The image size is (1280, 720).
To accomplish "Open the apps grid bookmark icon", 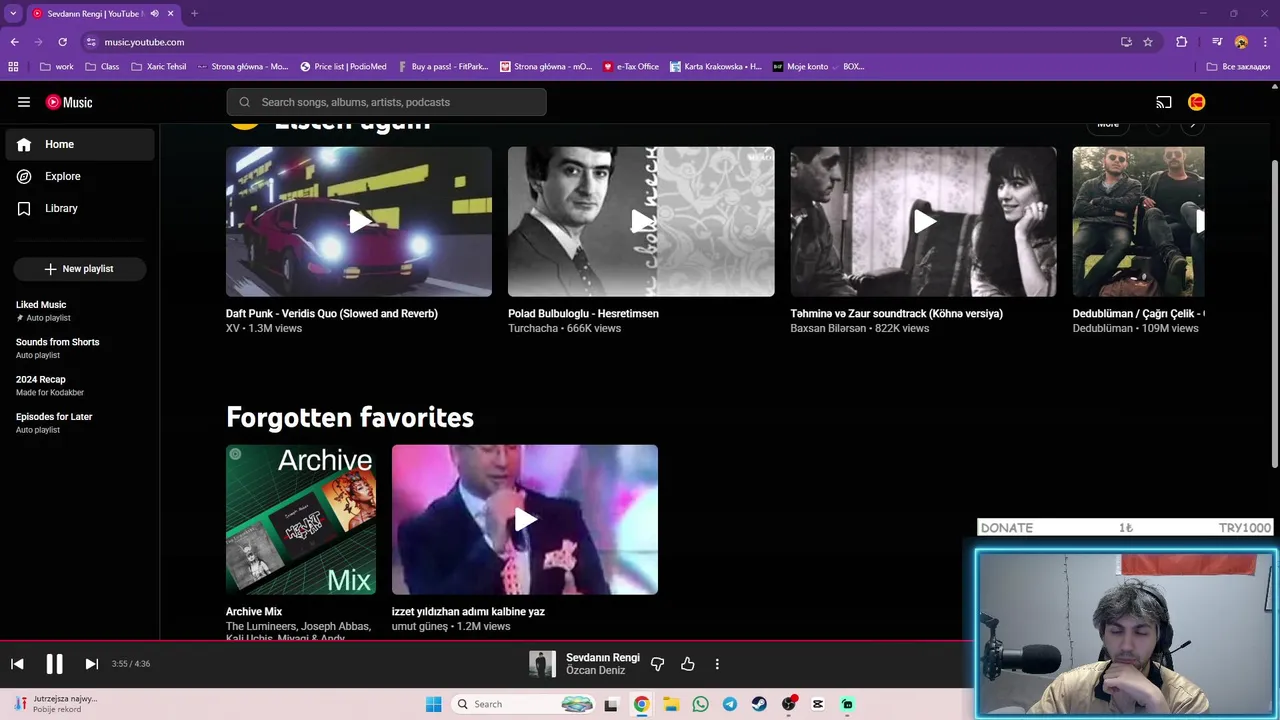I will (13, 67).
